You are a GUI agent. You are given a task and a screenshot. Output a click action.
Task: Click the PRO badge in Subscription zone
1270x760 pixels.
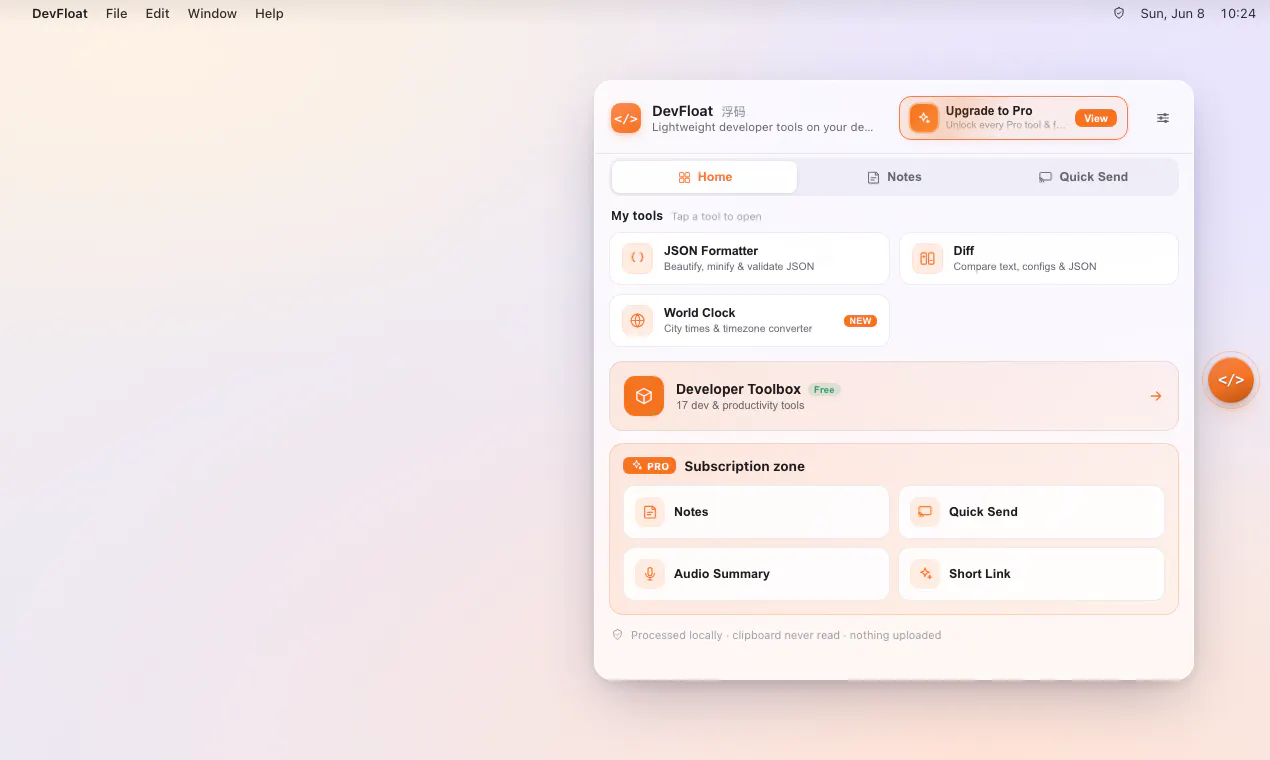coord(650,466)
